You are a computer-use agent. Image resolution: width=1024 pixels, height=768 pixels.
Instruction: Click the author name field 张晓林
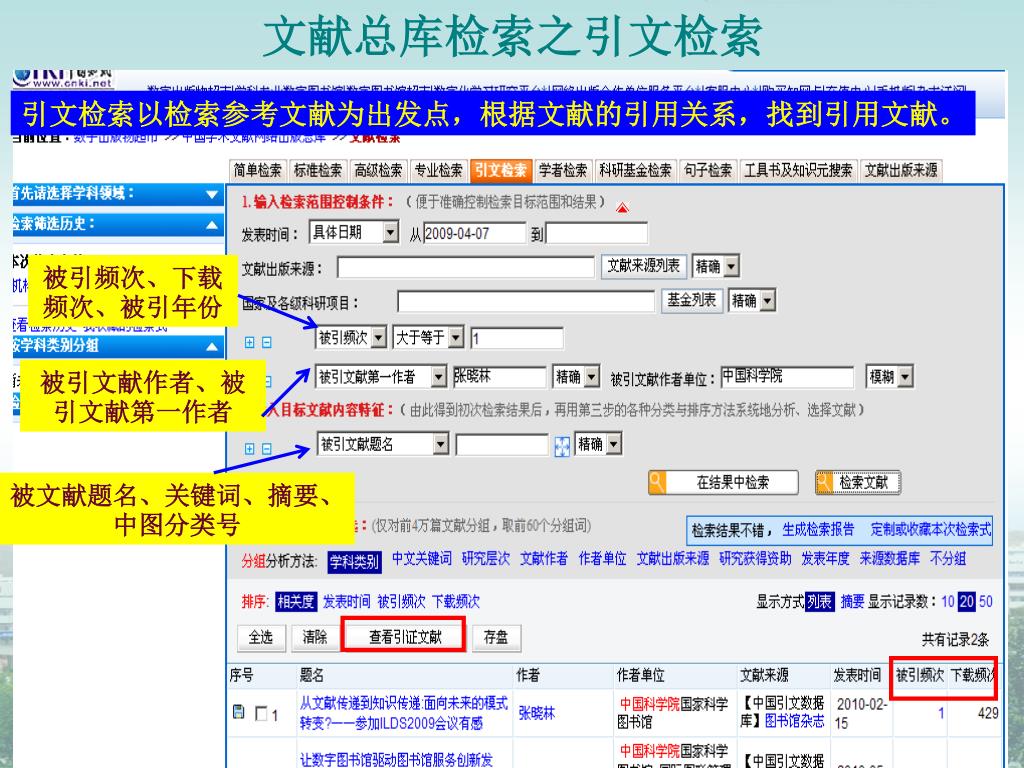[499, 377]
